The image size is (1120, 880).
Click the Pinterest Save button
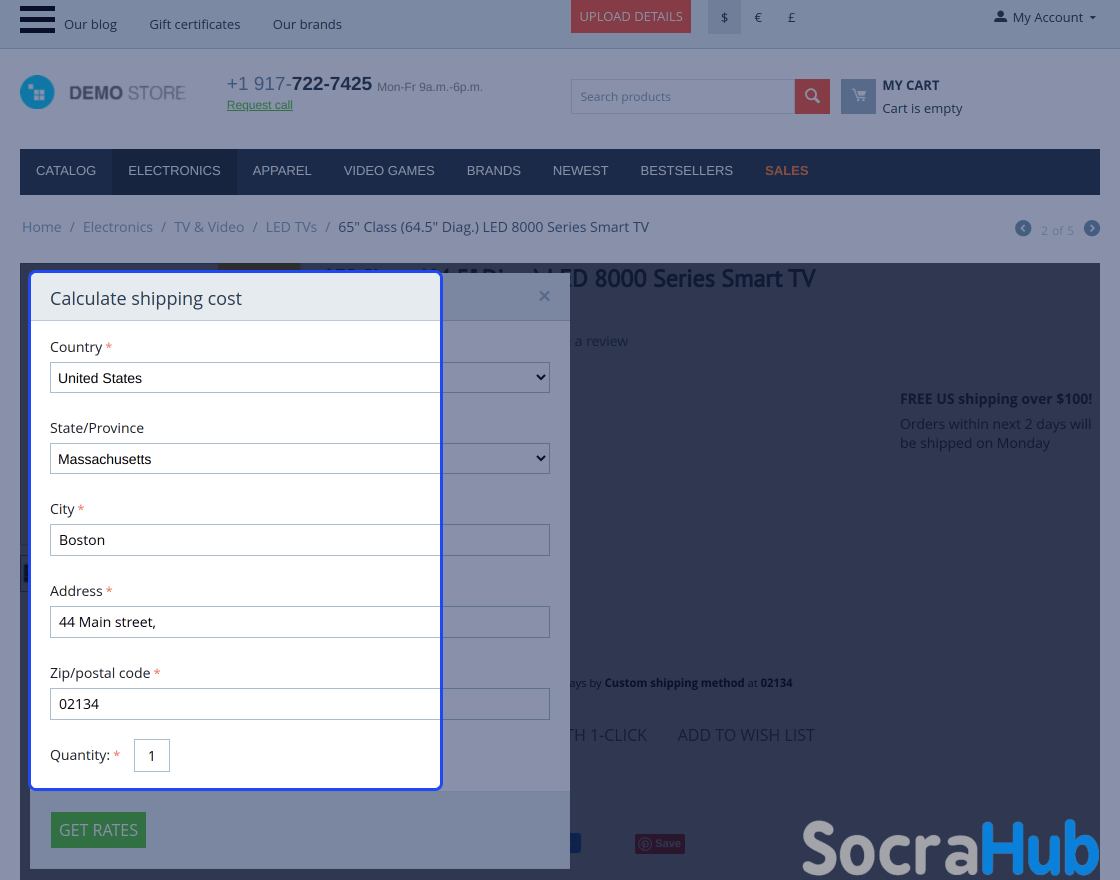click(660, 844)
